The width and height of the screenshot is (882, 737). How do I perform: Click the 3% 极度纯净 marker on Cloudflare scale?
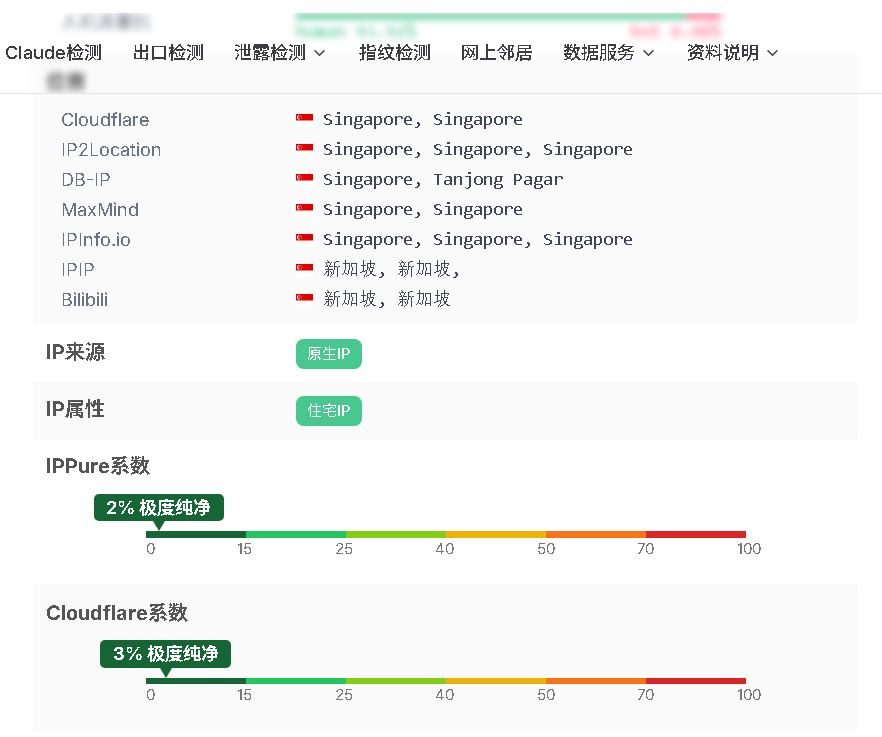[x=165, y=654]
